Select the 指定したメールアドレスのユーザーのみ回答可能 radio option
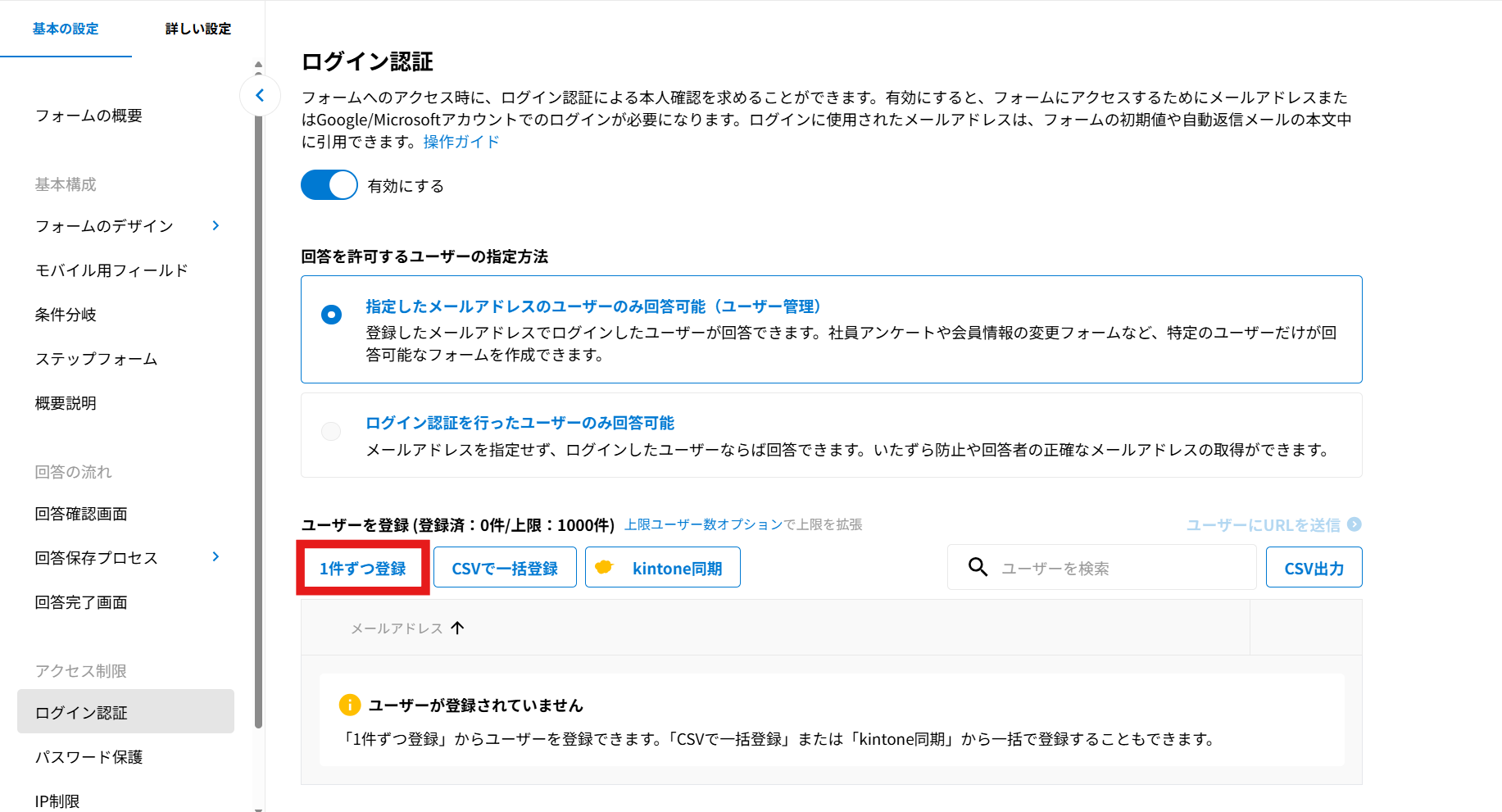The image size is (1502, 812). coord(332,315)
